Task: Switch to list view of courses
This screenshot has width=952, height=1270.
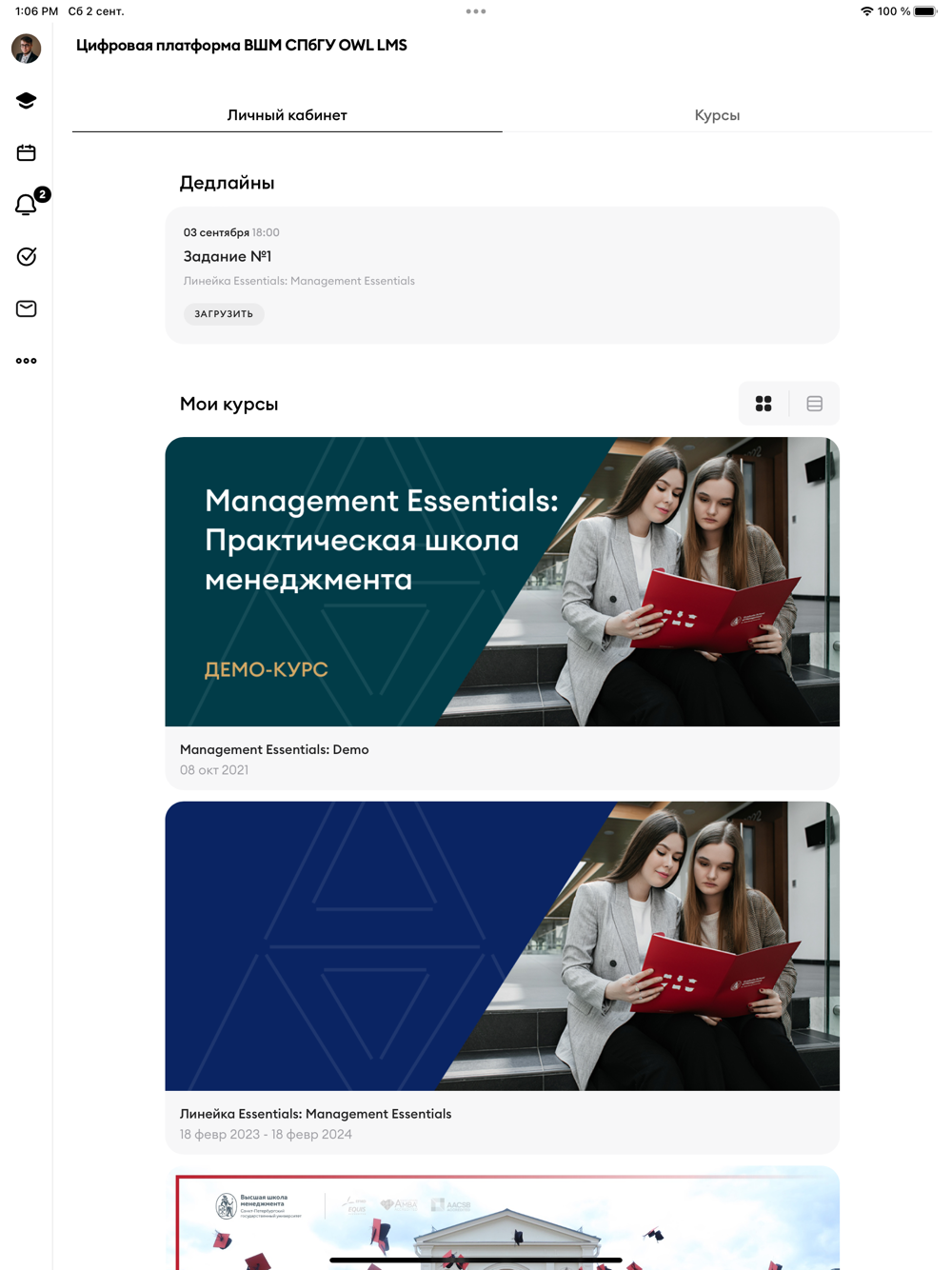Action: pos(815,404)
